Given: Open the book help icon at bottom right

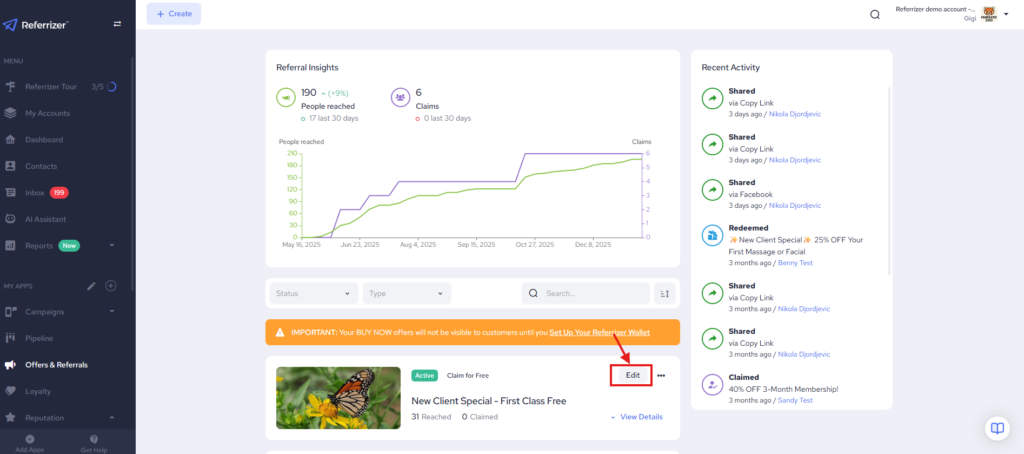Looking at the screenshot, I should (997, 428).
